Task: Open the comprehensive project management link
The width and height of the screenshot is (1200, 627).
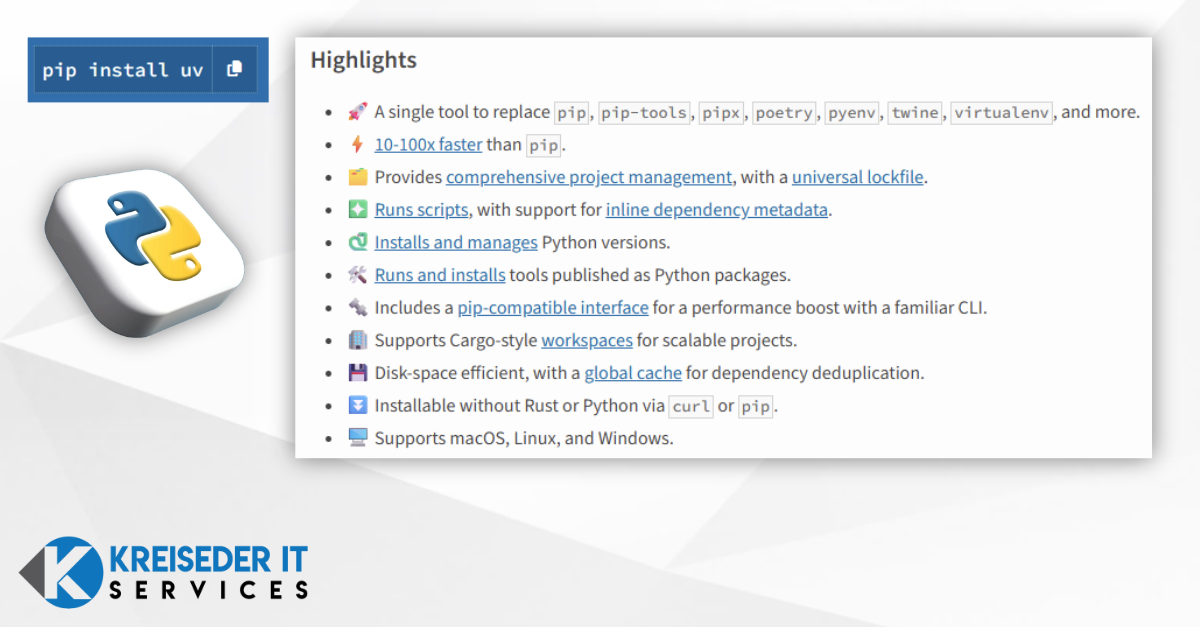Action: (x=589, y=177)
